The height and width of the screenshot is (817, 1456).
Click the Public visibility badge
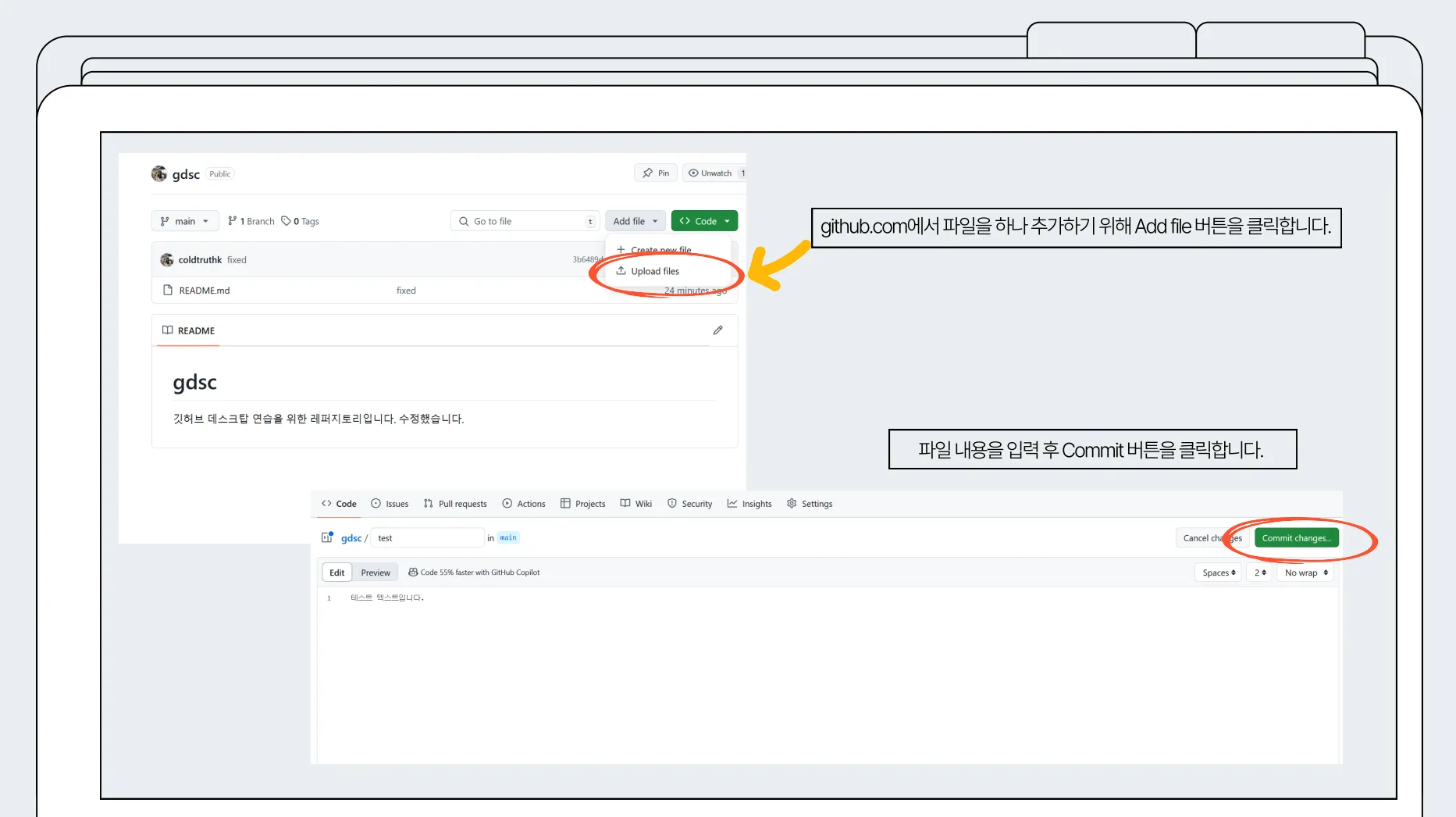click(x=220, y=174)
